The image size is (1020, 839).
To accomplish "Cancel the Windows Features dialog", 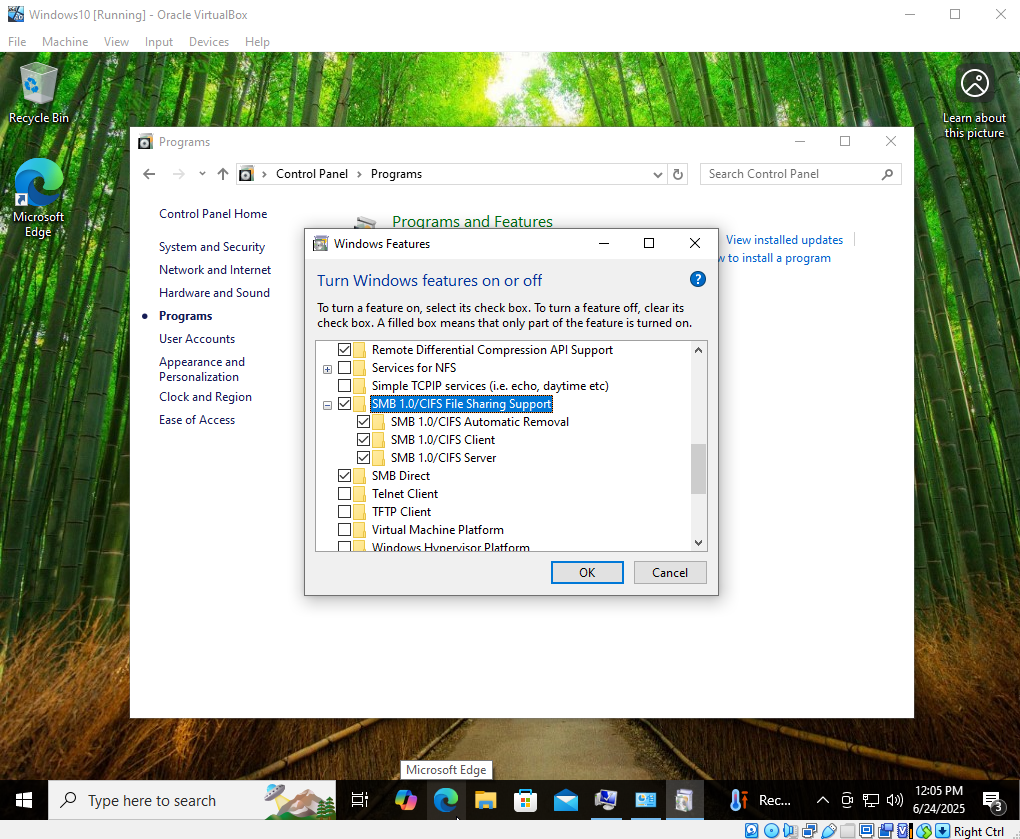I will (x=670, y=572).
